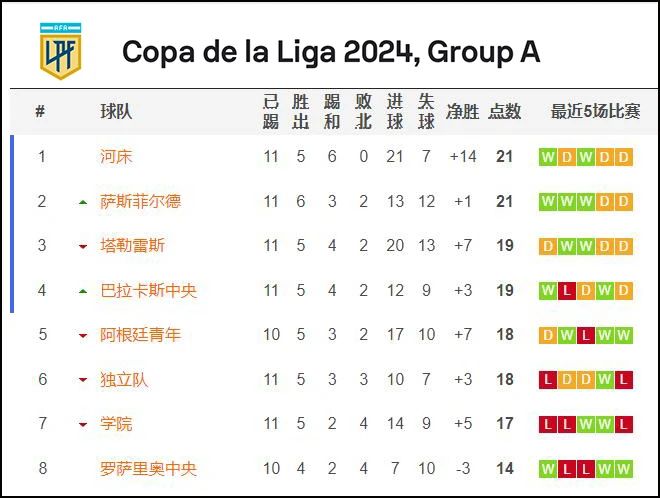Click first red L badge in 独立队 row
660x498 pixels.
548,380
